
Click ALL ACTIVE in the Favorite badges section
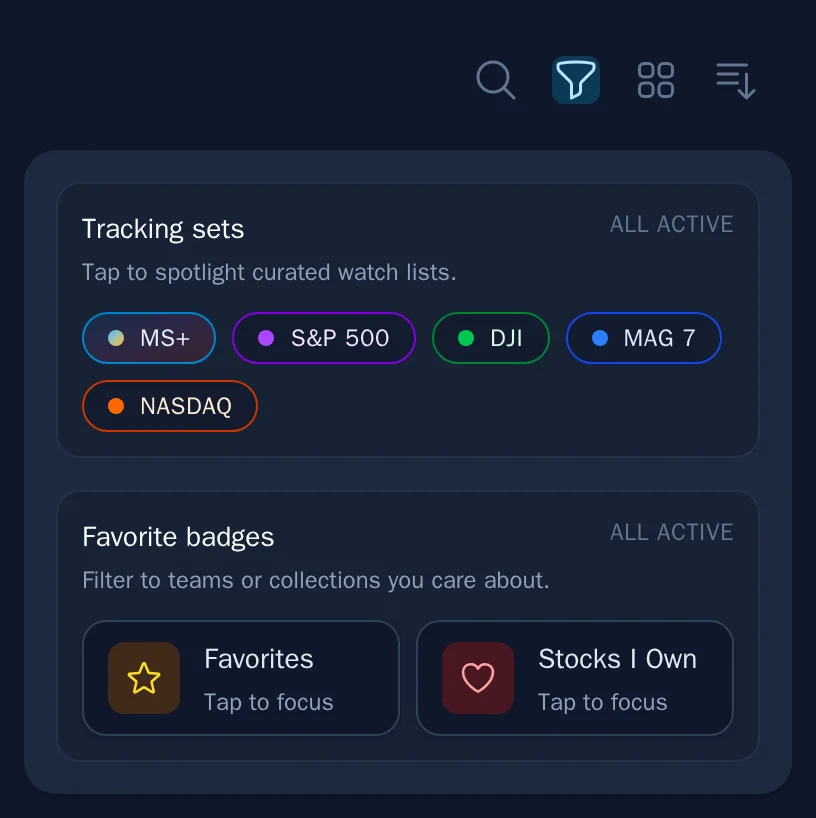(671, 532)
